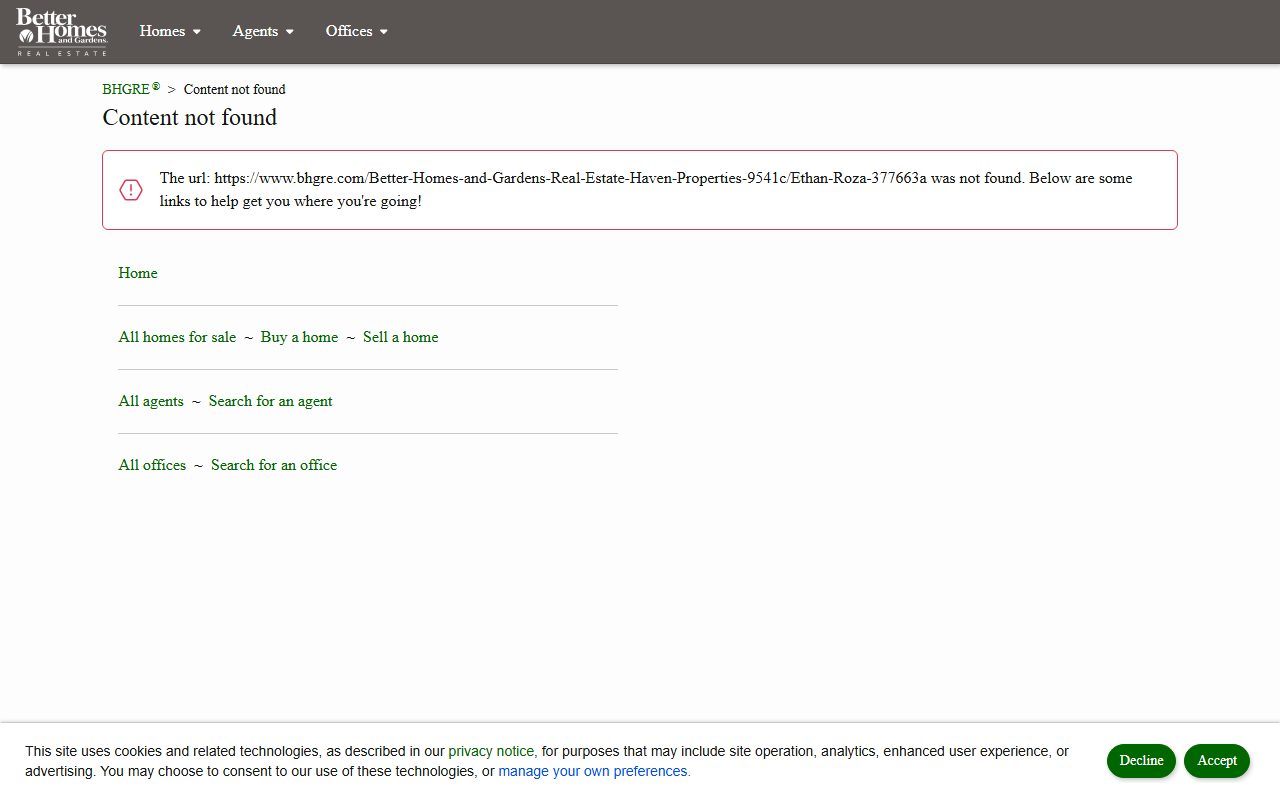Decline cookies with the Decline button

pos(1141,761)
